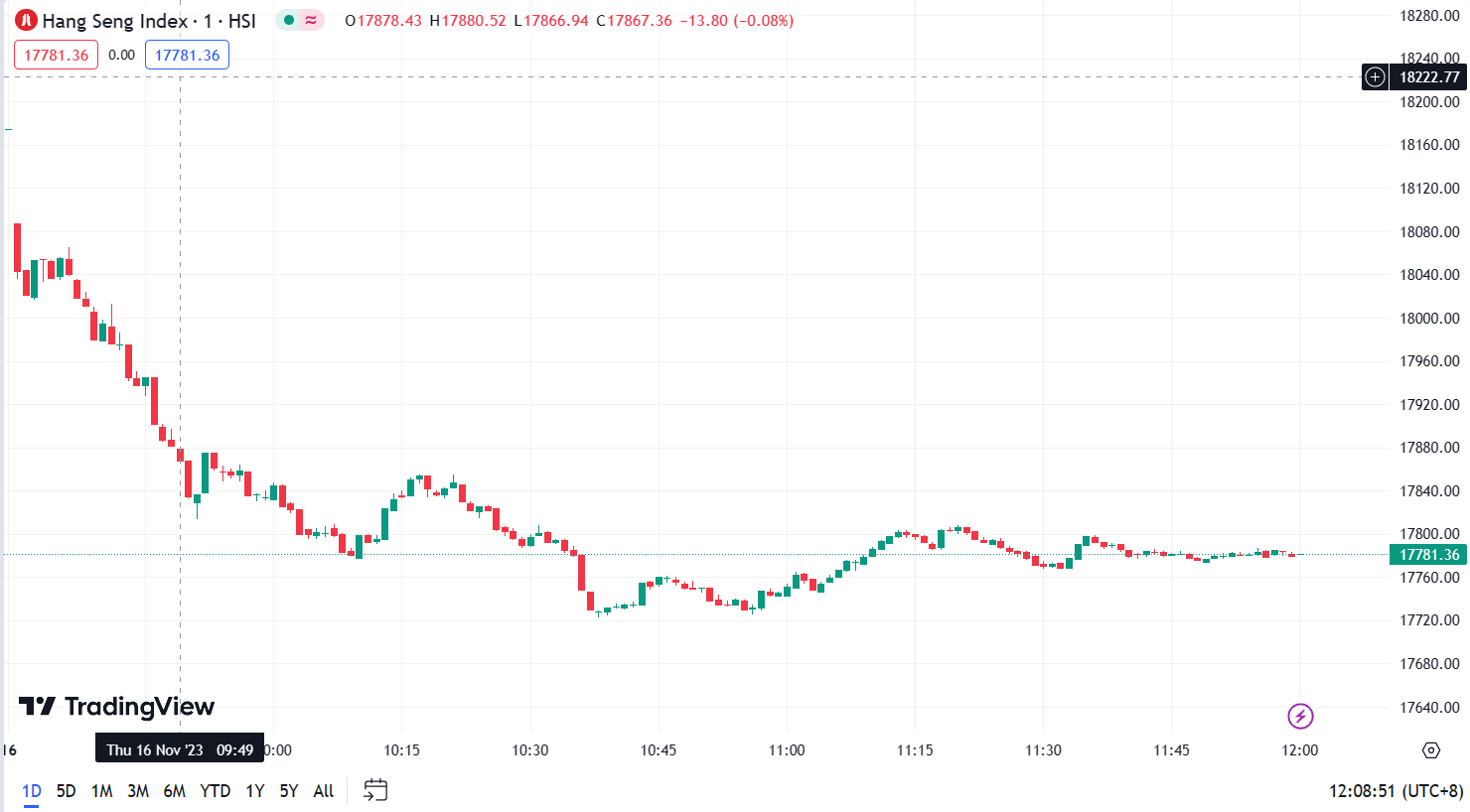Screen dimensions: 1470x812
Task: Switch to the YTD range
Action: (215, 791)
